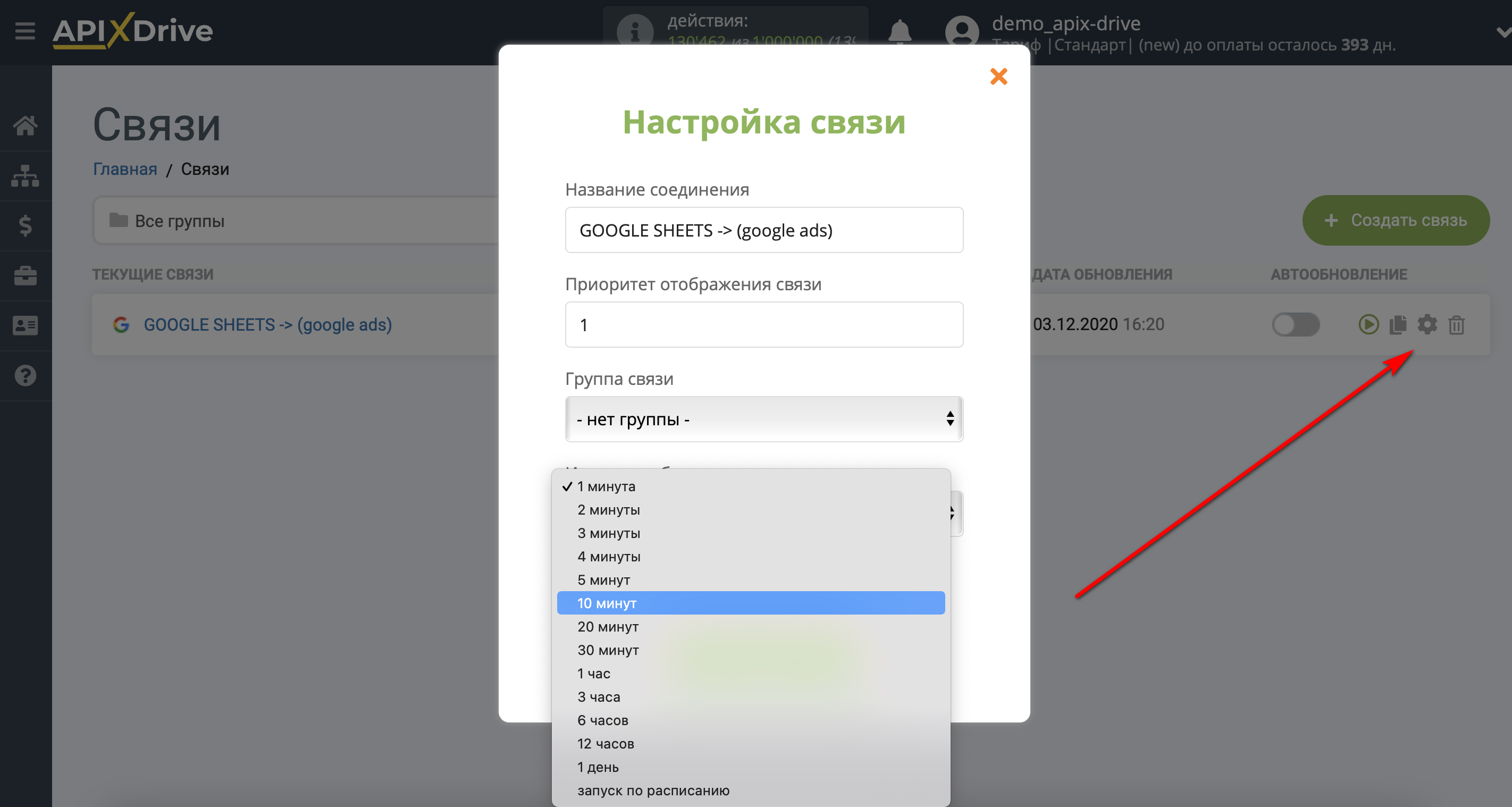Close the Настройка связи dialog

(x=998, y=77)
